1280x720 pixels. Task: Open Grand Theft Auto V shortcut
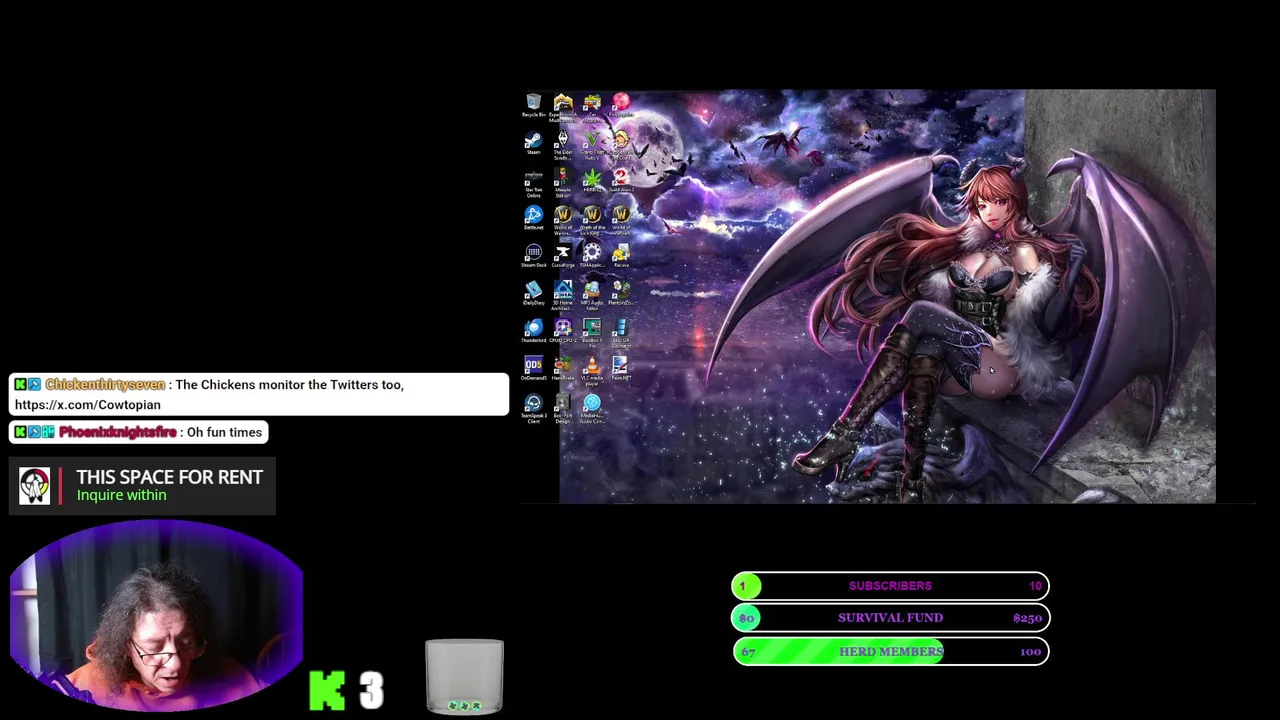(x=592, y=144)
